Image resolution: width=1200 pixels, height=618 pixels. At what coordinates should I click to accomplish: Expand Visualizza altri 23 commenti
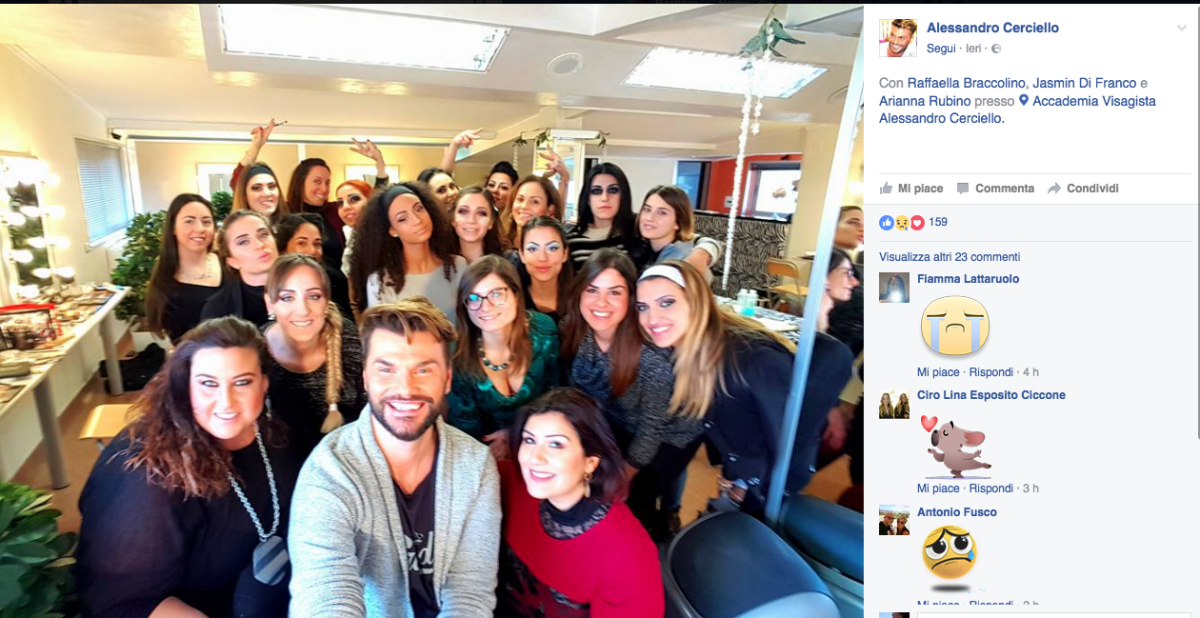949,257
